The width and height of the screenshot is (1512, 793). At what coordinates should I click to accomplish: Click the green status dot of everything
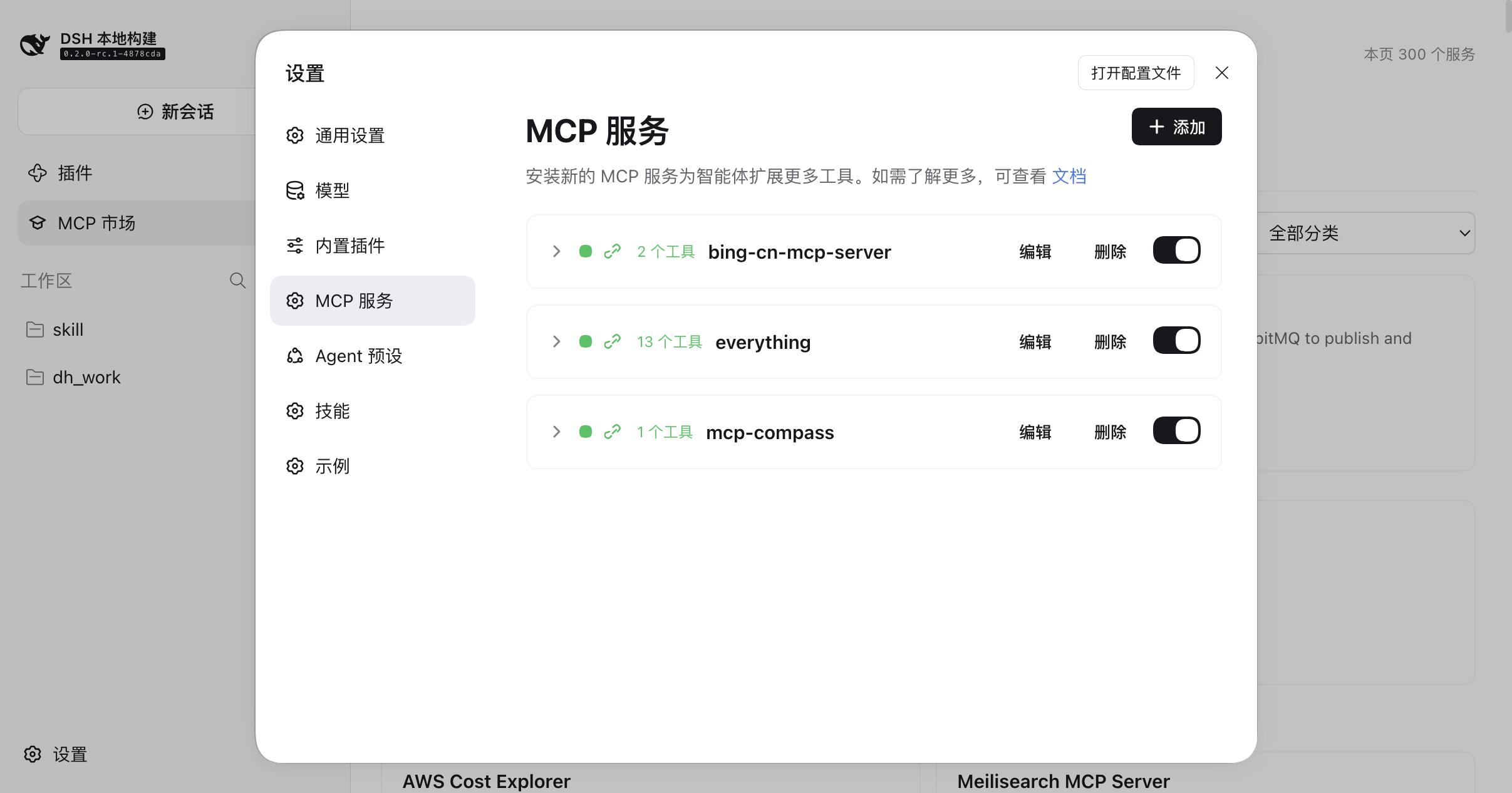click(x=586, y=341)
